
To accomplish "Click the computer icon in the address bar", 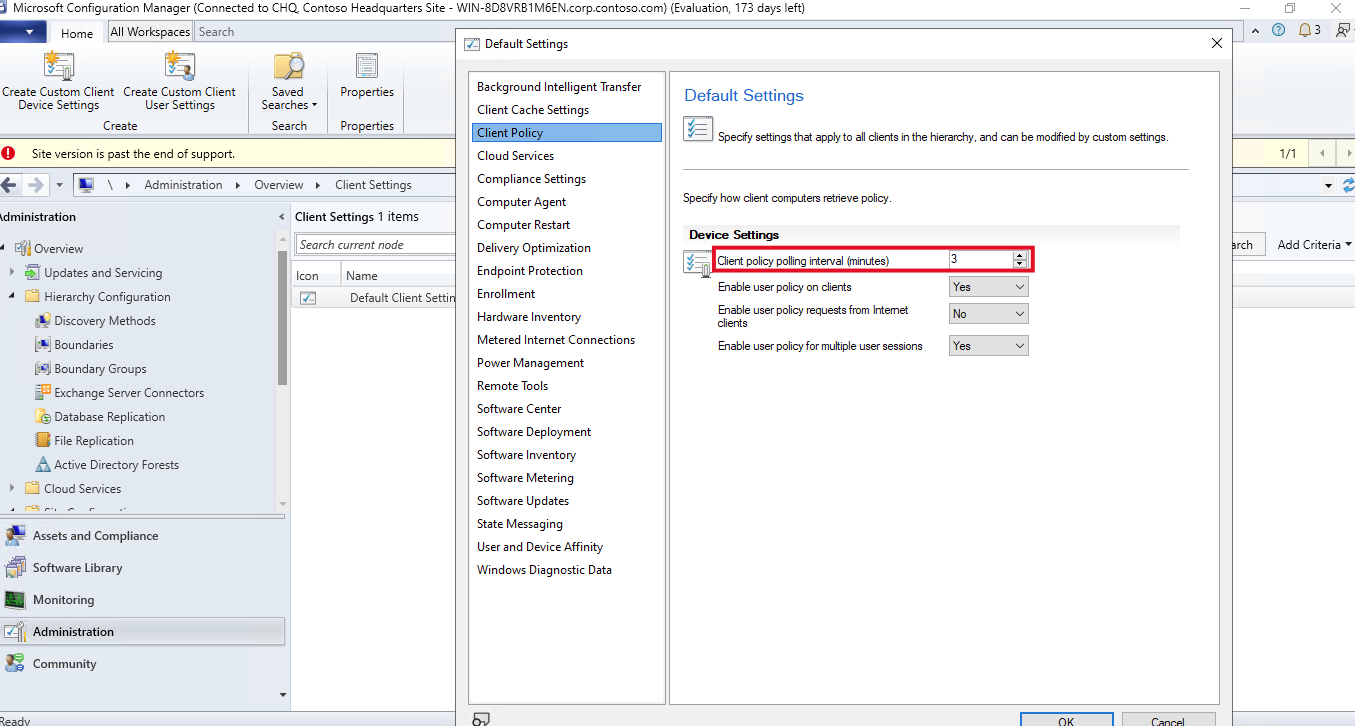I will (86, 185).
